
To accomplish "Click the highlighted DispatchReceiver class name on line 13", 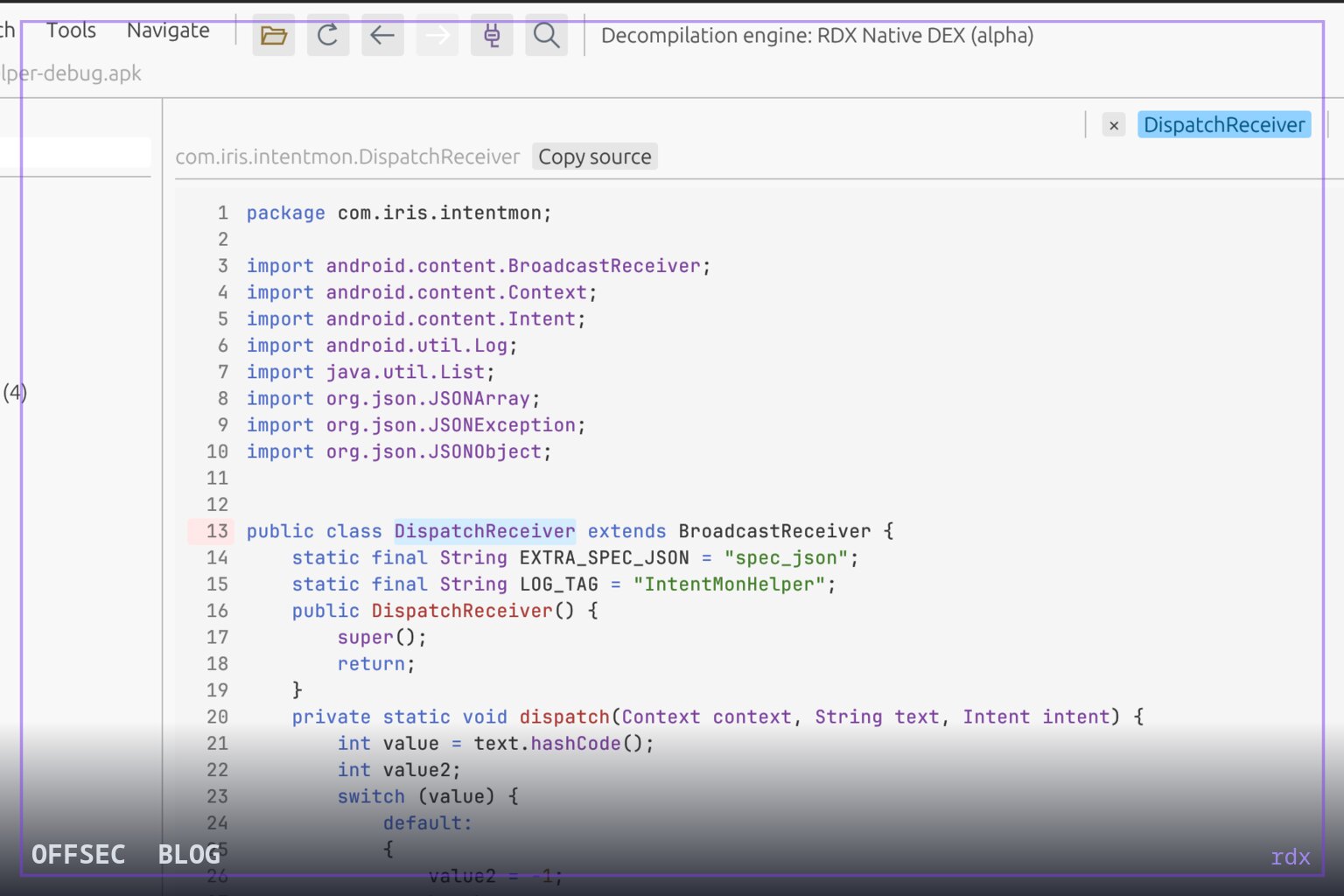I will click(485, 531).
